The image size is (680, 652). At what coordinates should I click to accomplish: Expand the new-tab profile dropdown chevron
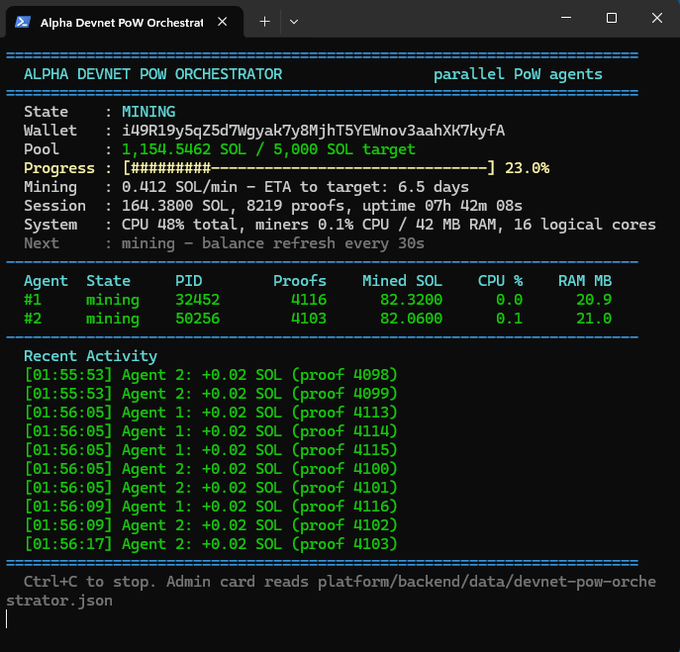tap(294, 22)
